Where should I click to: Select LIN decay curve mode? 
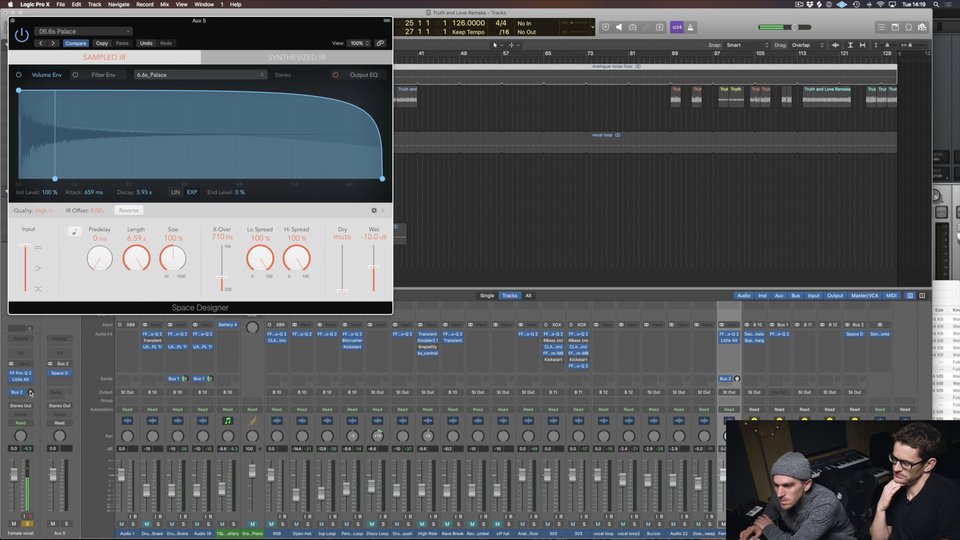[x=175, y=192]
